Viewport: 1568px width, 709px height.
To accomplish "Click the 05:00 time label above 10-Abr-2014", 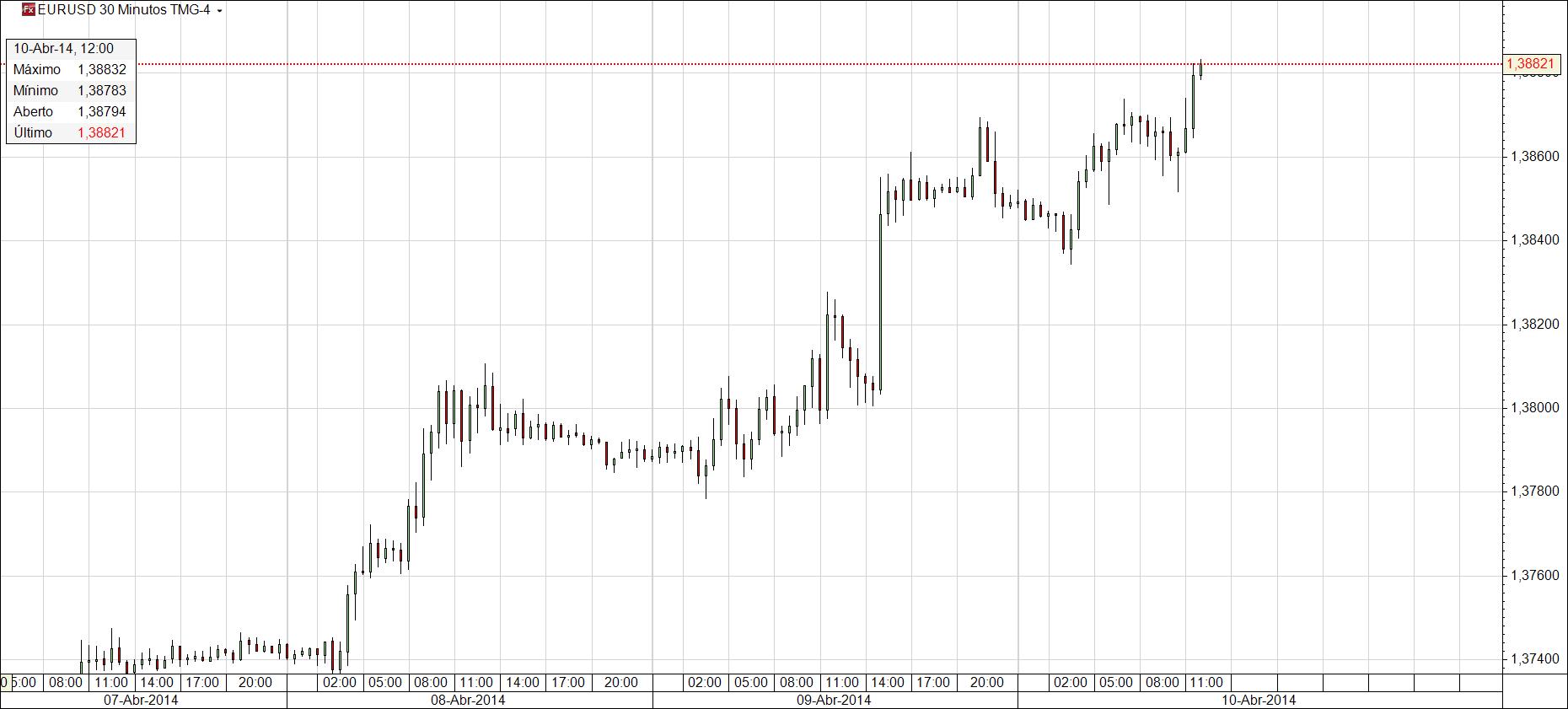I will 1116,682.
